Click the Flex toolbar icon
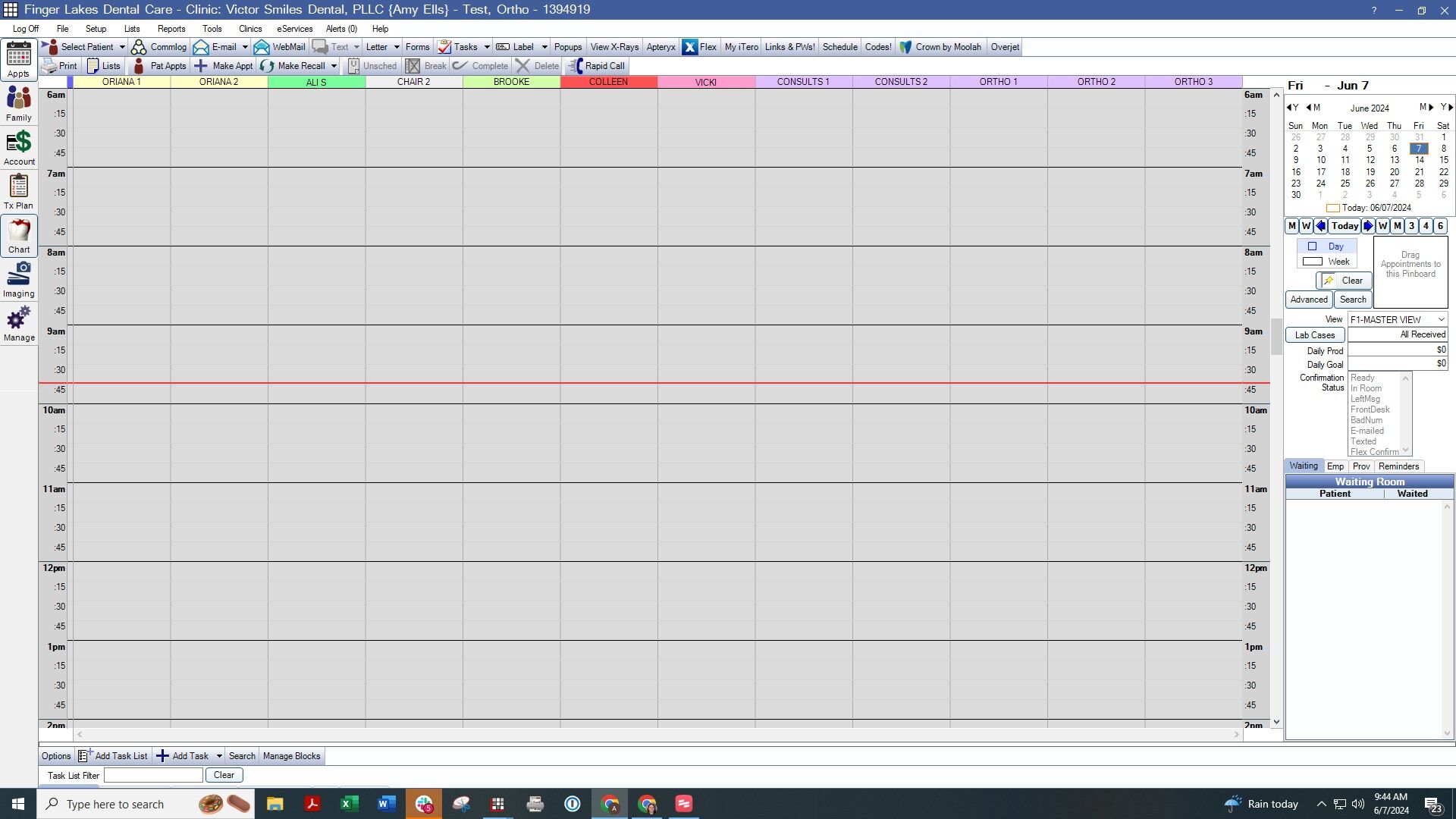Viewport: 1456px width, 819px height. (x=699, y=47)
